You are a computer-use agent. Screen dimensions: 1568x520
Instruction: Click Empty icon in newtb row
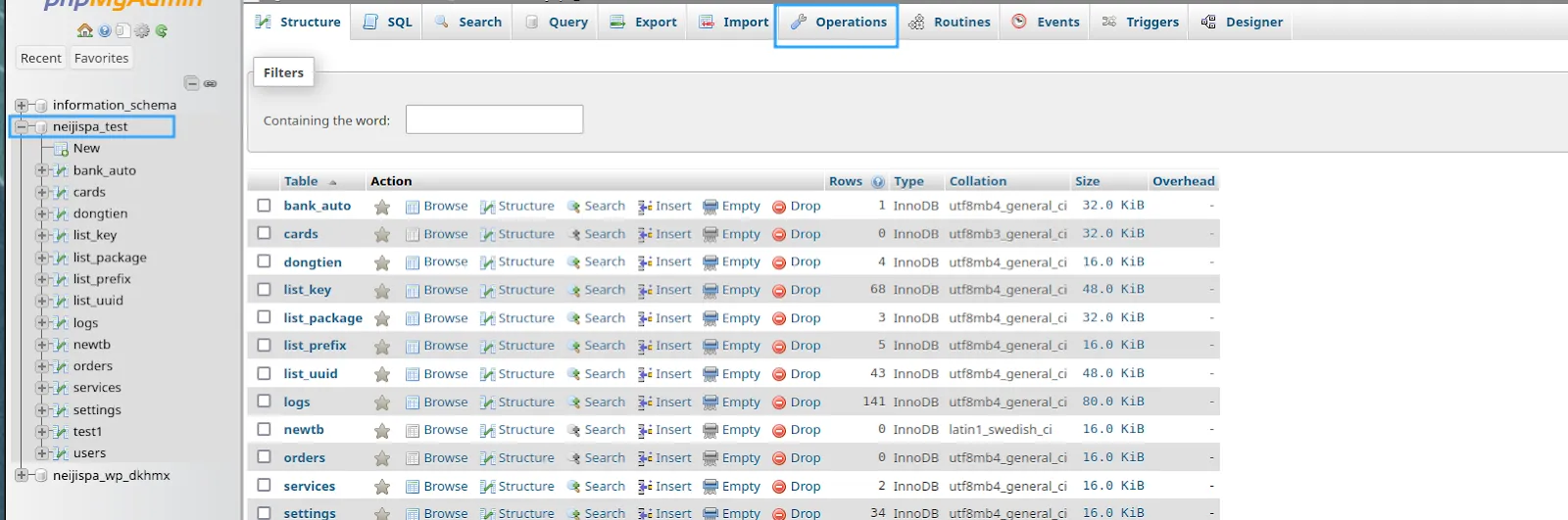coord(710,430)
